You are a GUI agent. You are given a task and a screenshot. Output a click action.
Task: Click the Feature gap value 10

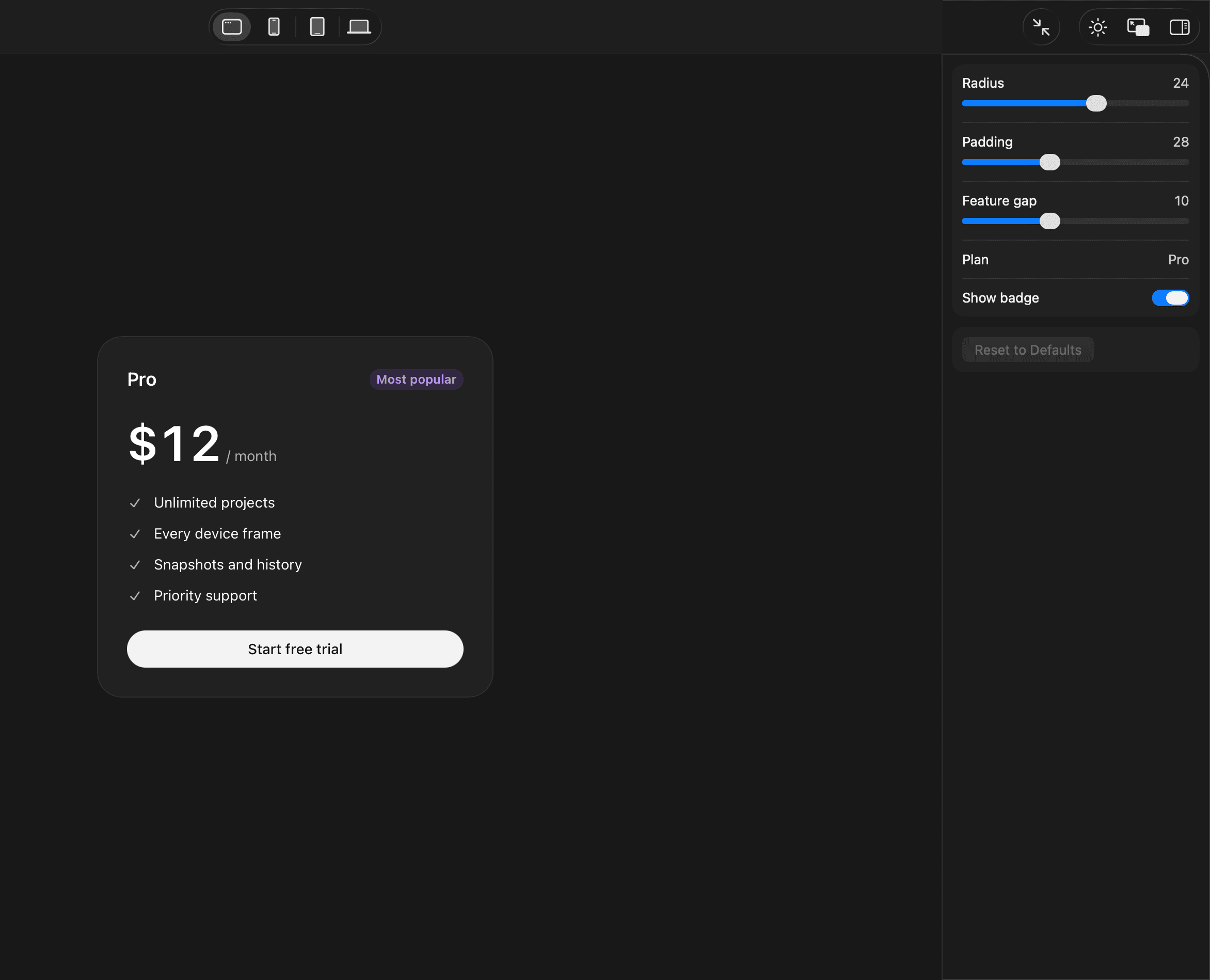point(1181,201)
